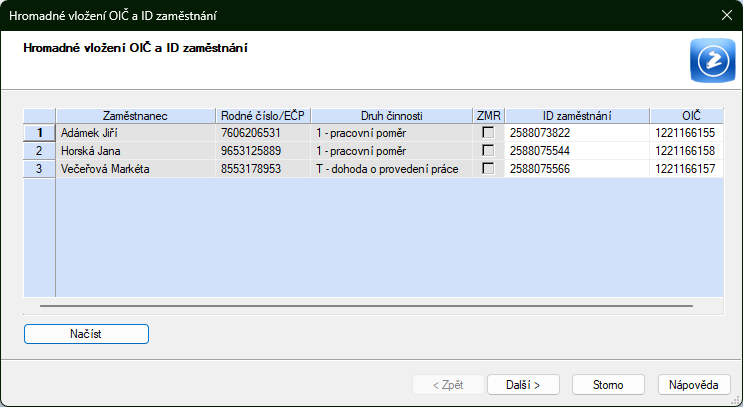Select row header number 2
This screenshot has width=743, height=407.
click(39, 150)
